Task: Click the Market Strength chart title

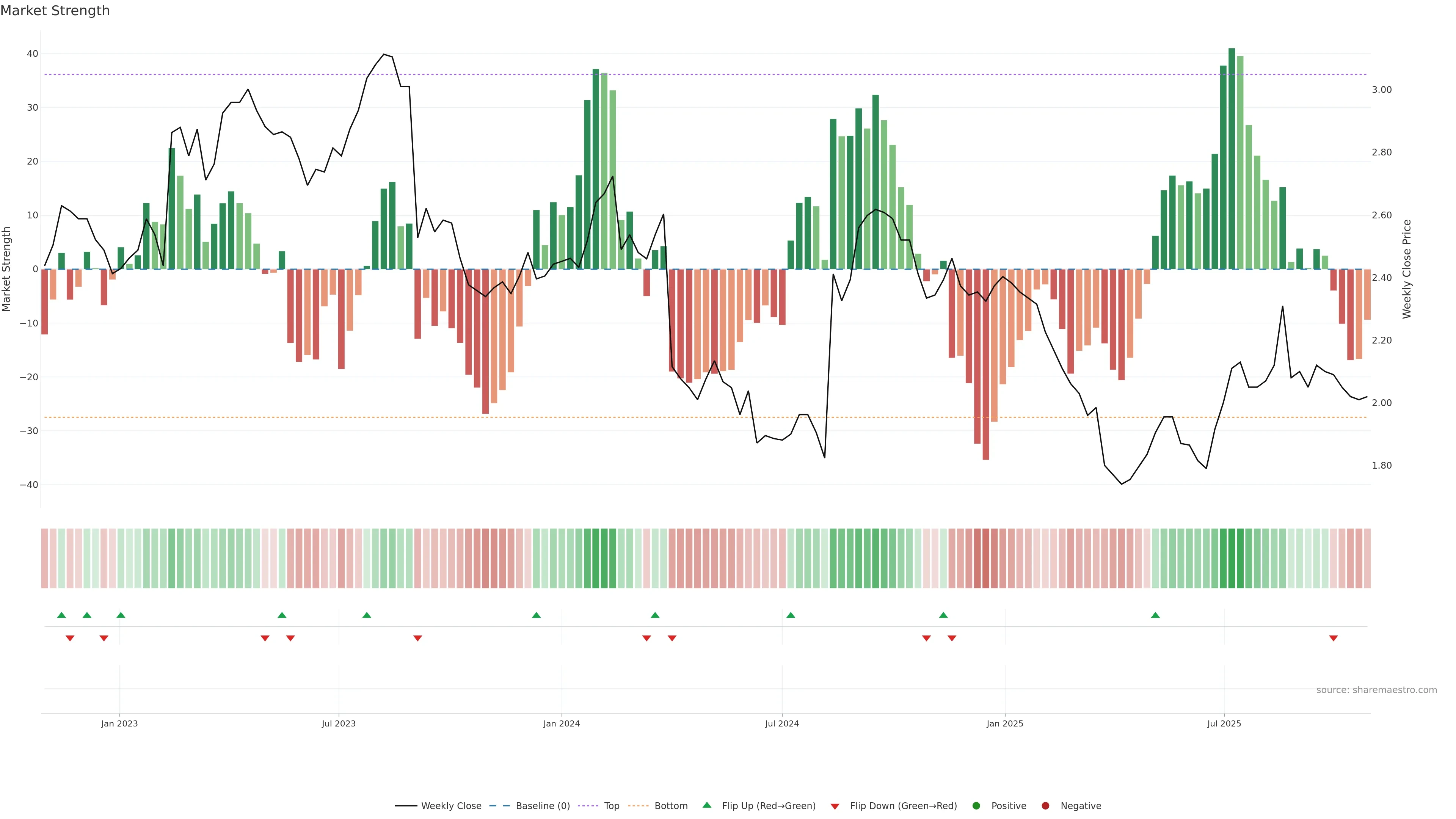Action: click(55, 11)
